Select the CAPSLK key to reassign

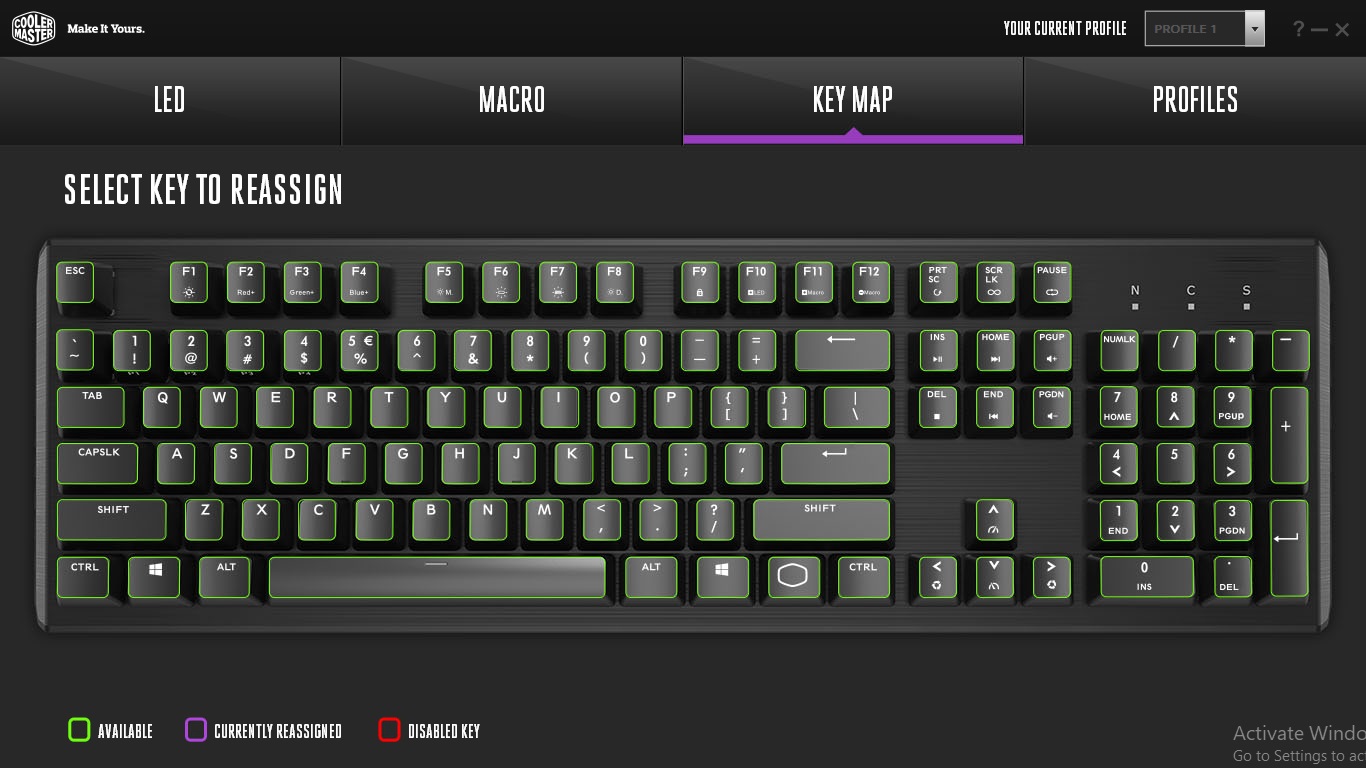tap(99, 464)
